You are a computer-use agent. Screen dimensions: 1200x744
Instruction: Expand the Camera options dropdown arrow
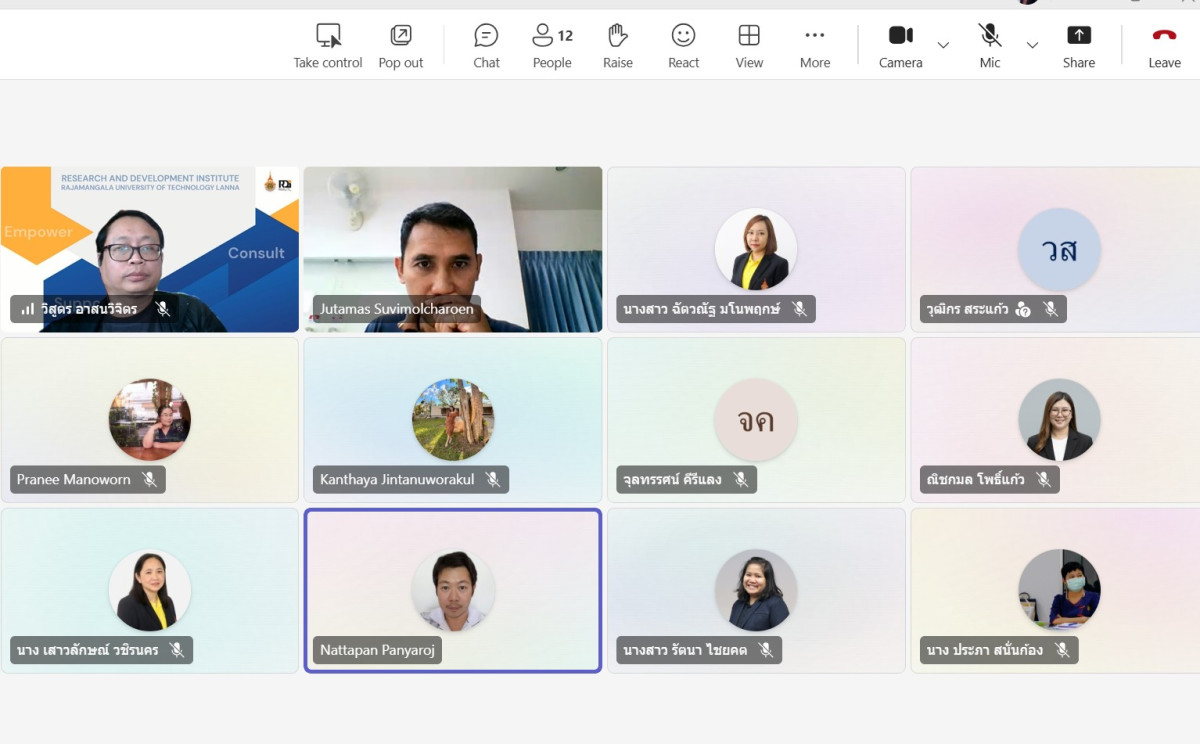[x=943, y=45]
